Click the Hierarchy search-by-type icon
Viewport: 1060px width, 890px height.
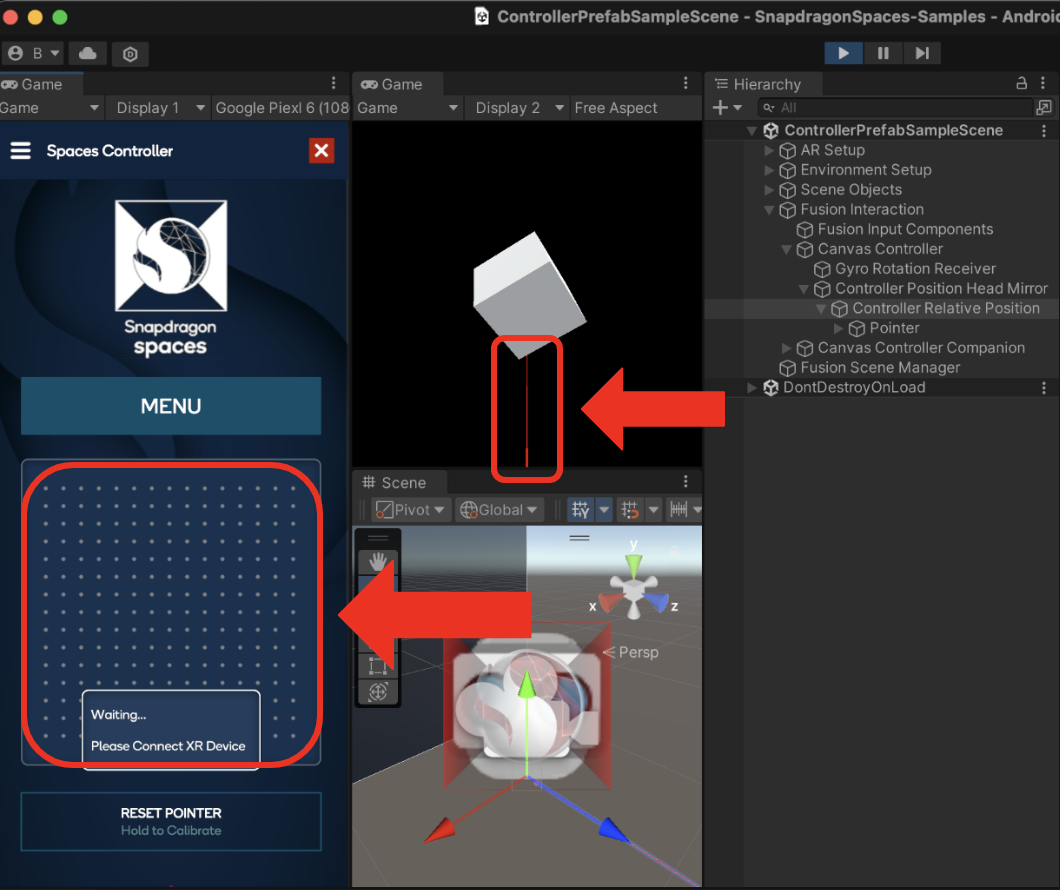click(x=1044, y=107)
